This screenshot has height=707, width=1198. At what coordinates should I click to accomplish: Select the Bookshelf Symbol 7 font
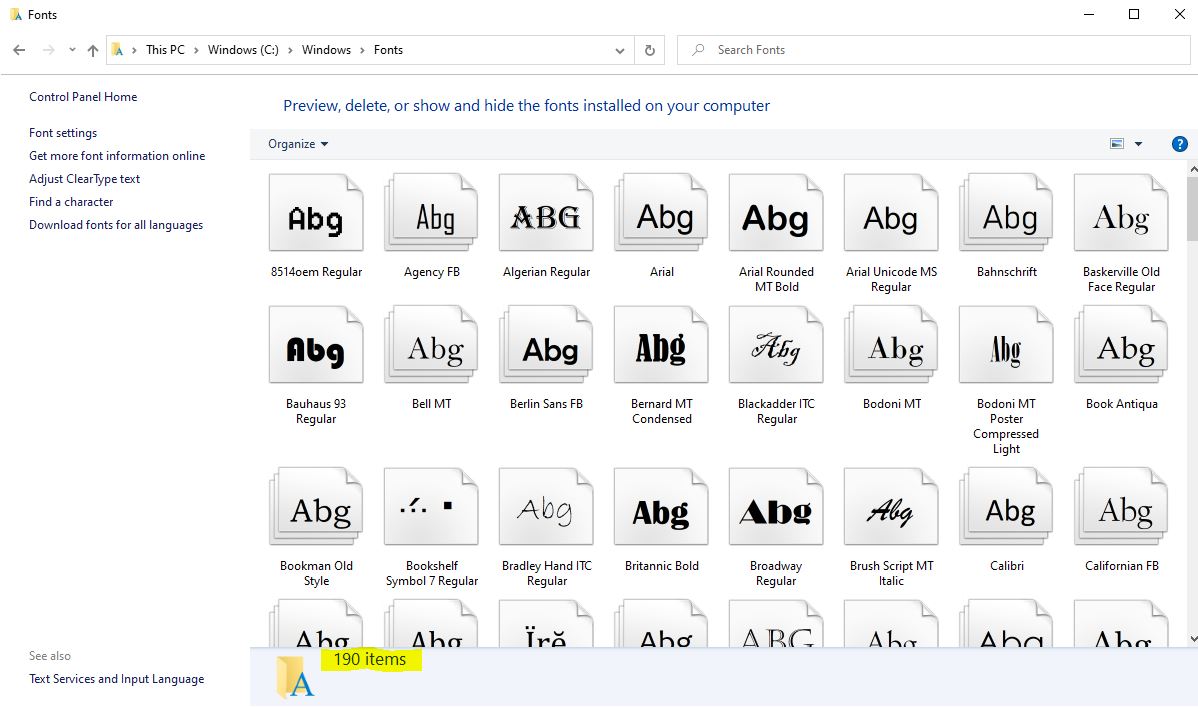[431, 510]
